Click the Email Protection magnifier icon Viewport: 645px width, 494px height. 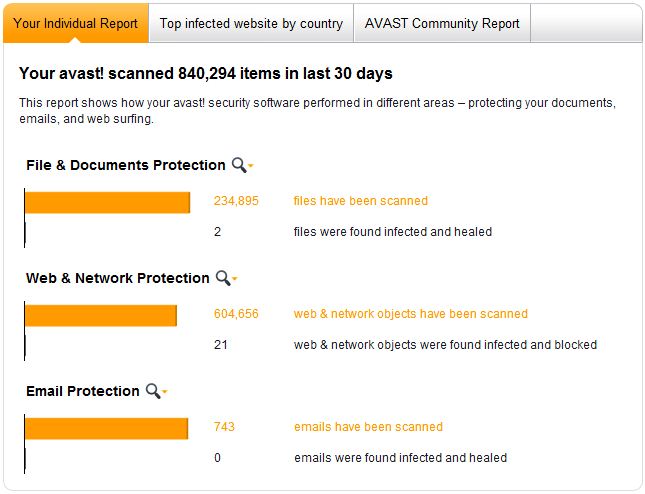click(153, 391)
